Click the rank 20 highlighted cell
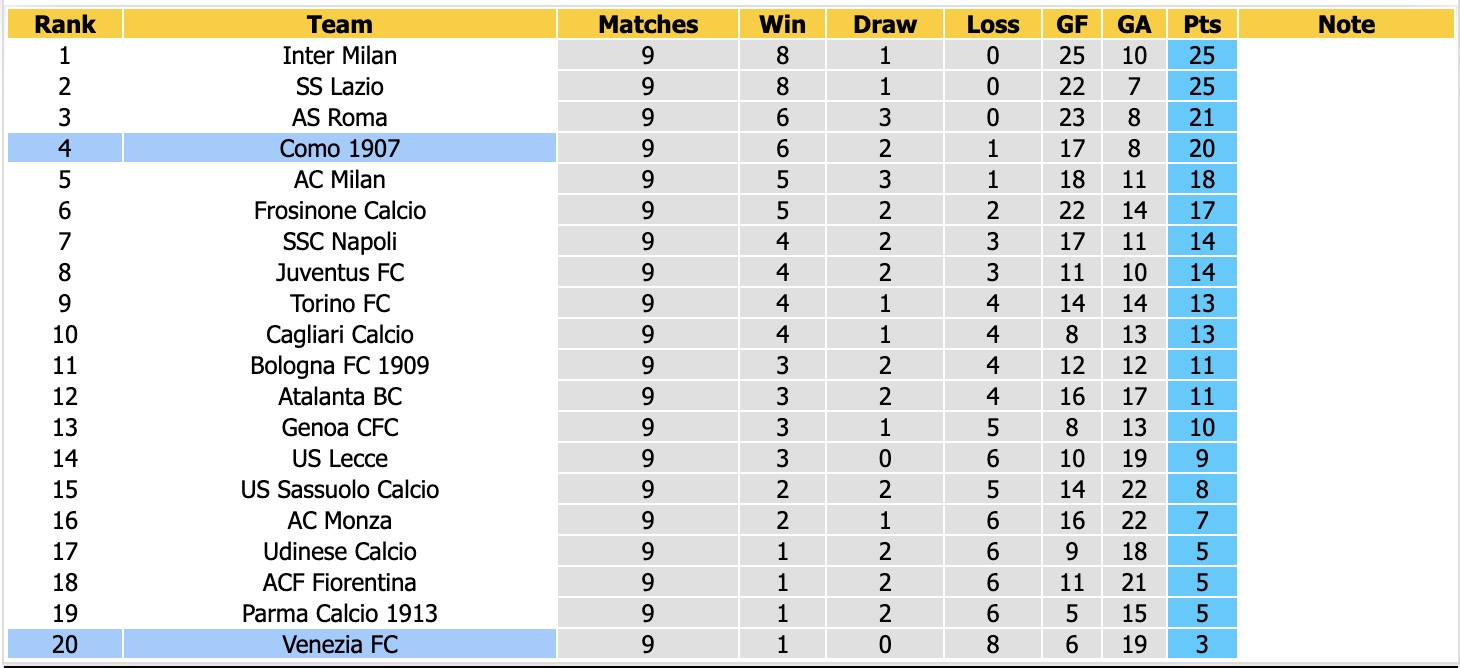 coord(65,645)
